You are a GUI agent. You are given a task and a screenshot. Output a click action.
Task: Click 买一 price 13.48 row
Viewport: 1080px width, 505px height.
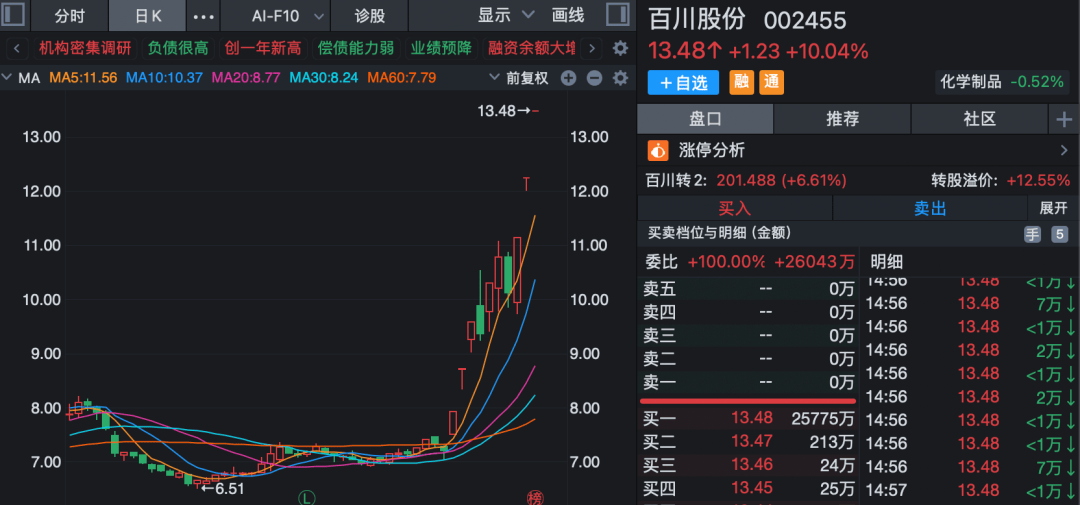pos(749,418)
